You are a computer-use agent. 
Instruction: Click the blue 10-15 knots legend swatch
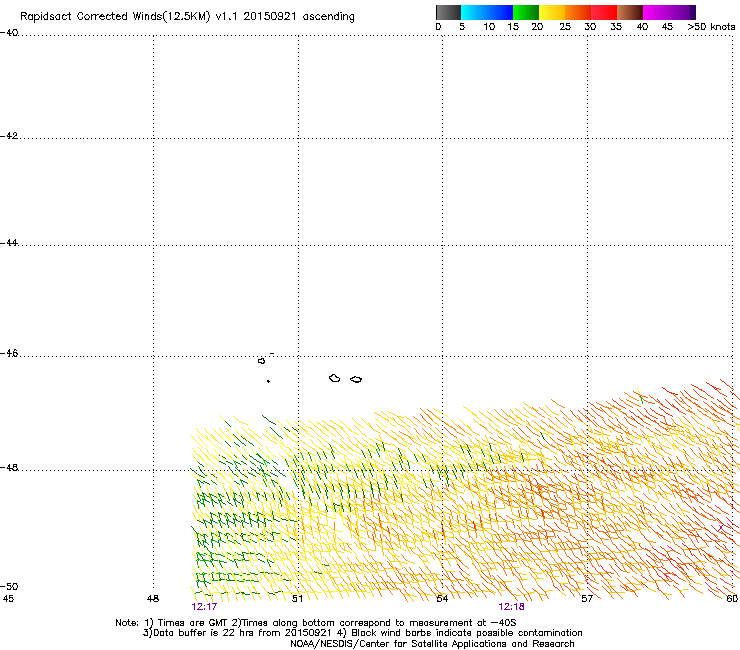pos(500,12)
